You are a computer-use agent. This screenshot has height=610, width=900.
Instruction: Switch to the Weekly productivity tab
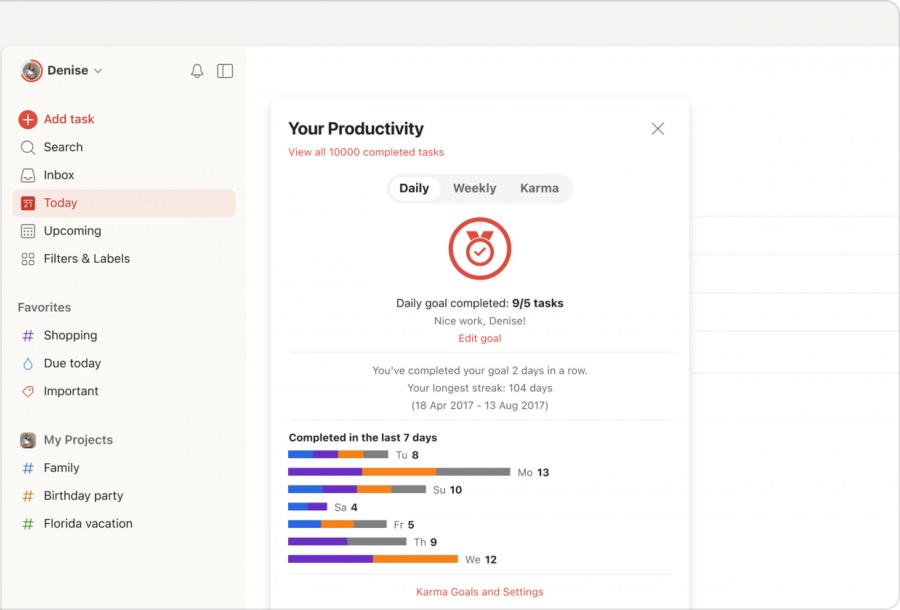(474, 188)
